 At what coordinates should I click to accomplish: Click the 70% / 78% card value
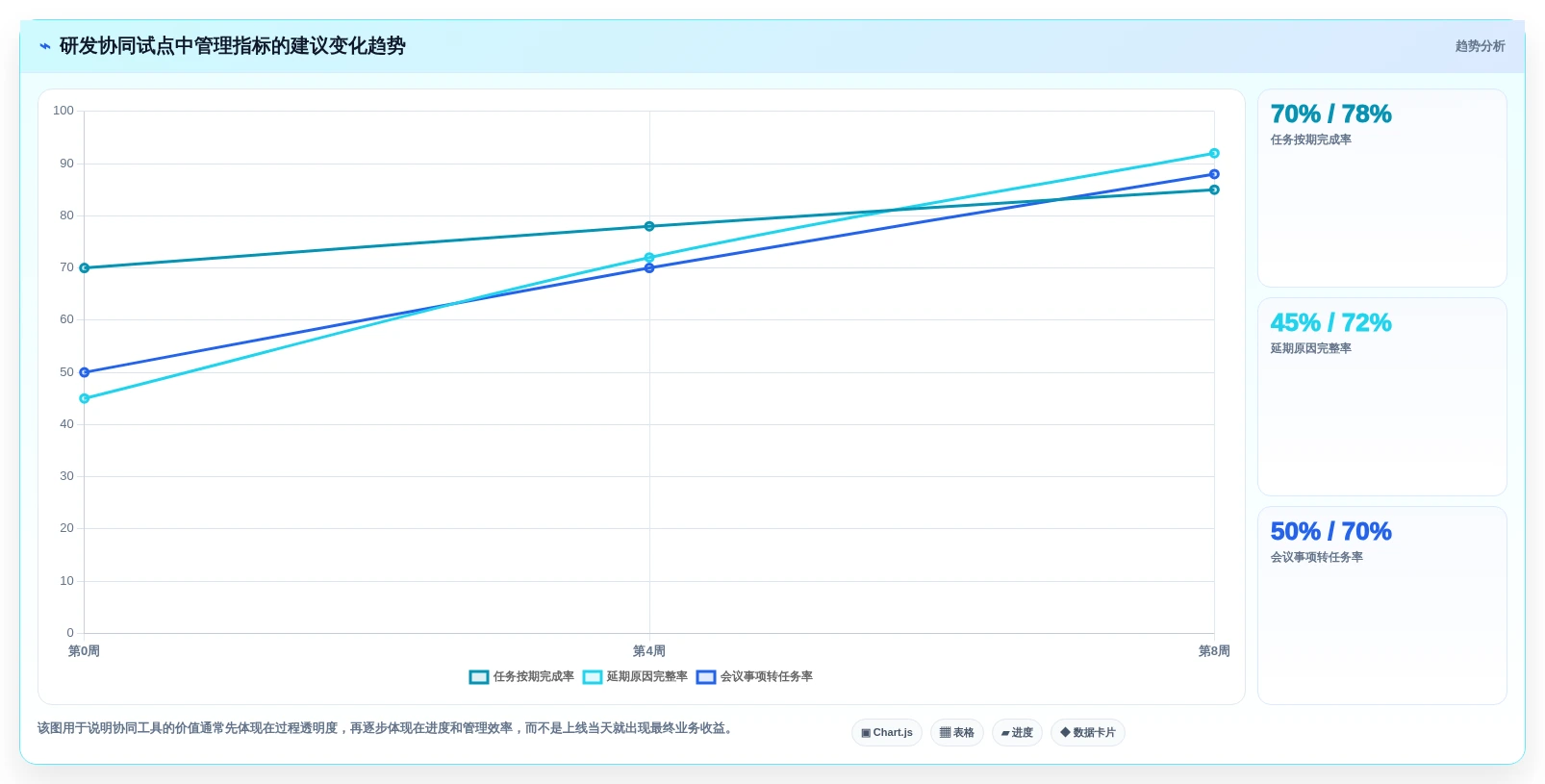click(x=1330, y=114)
